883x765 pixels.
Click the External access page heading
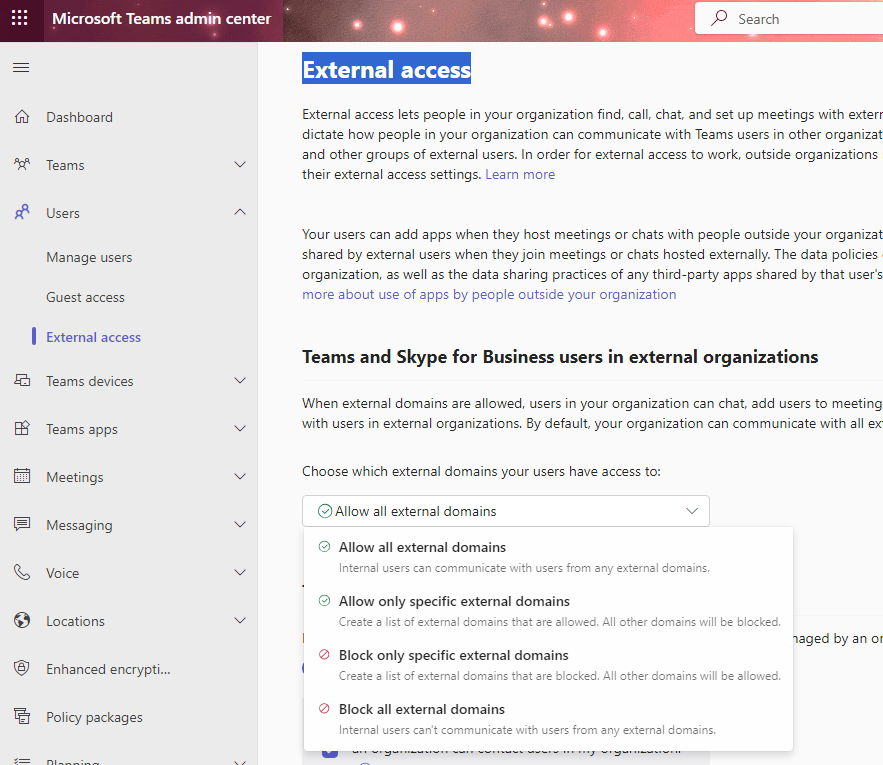point(386,70)
